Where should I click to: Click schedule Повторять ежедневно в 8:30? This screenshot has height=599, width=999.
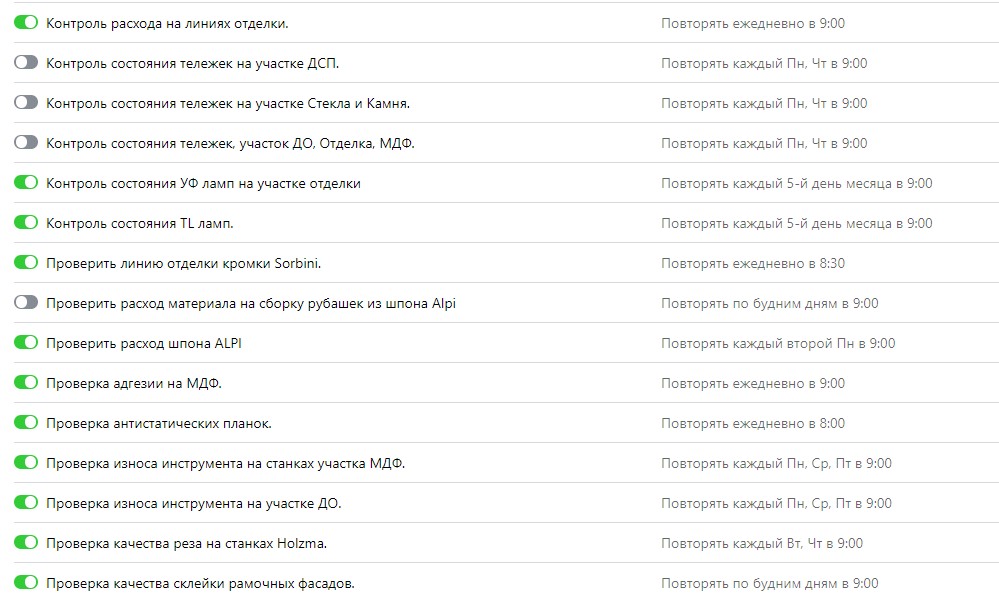[752, 263]
